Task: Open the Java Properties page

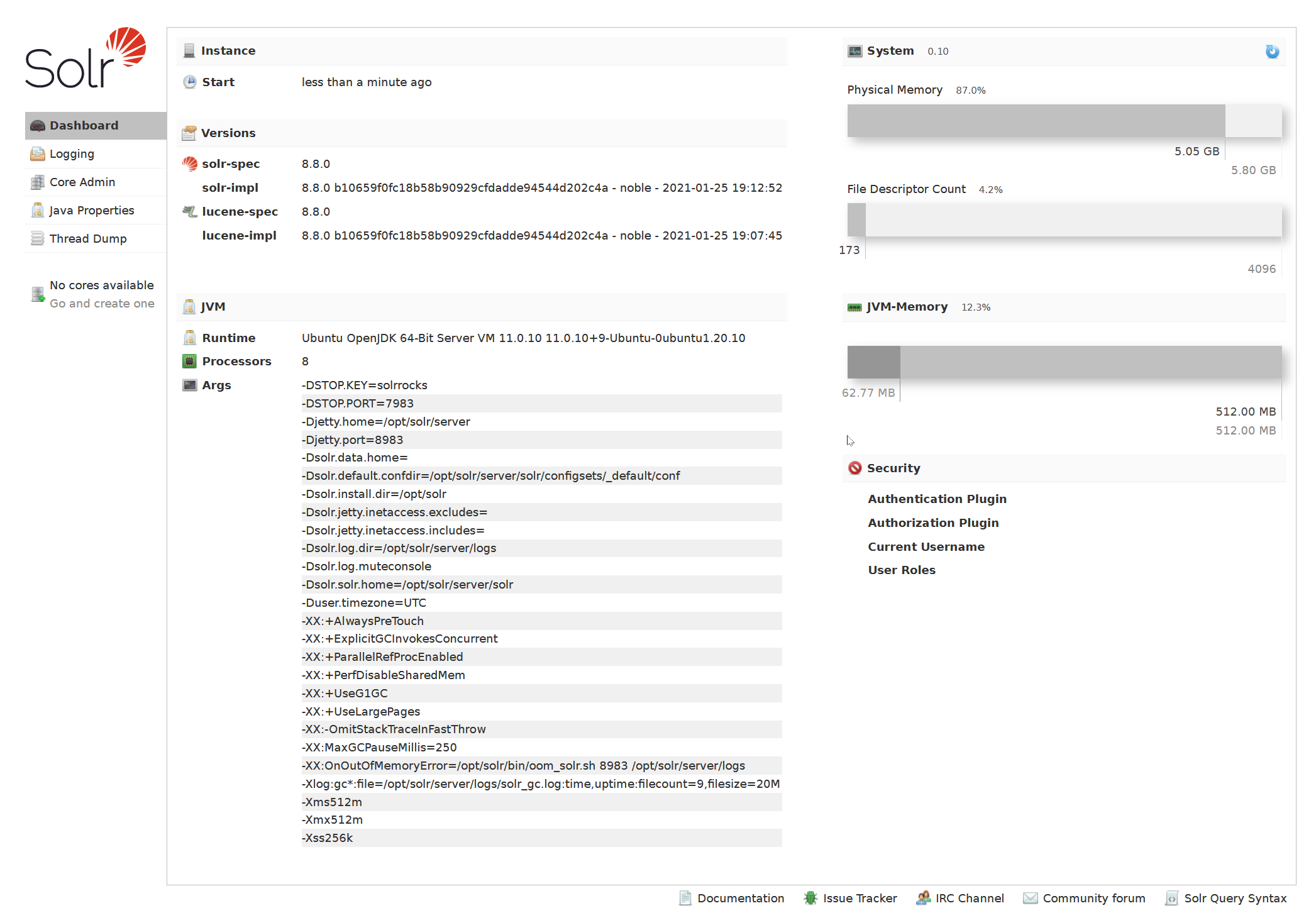Action: (91, 211)
